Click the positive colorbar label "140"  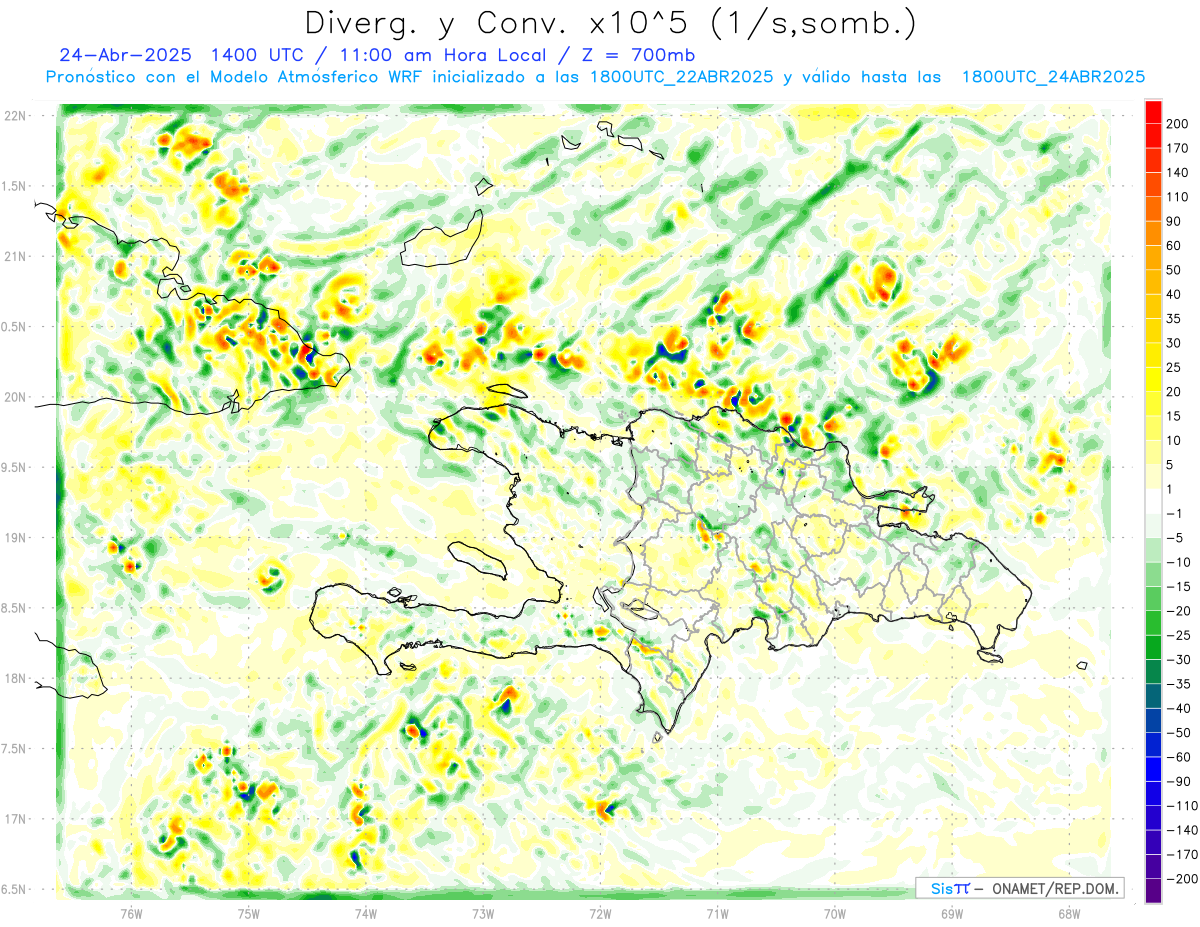point(1177,172)
